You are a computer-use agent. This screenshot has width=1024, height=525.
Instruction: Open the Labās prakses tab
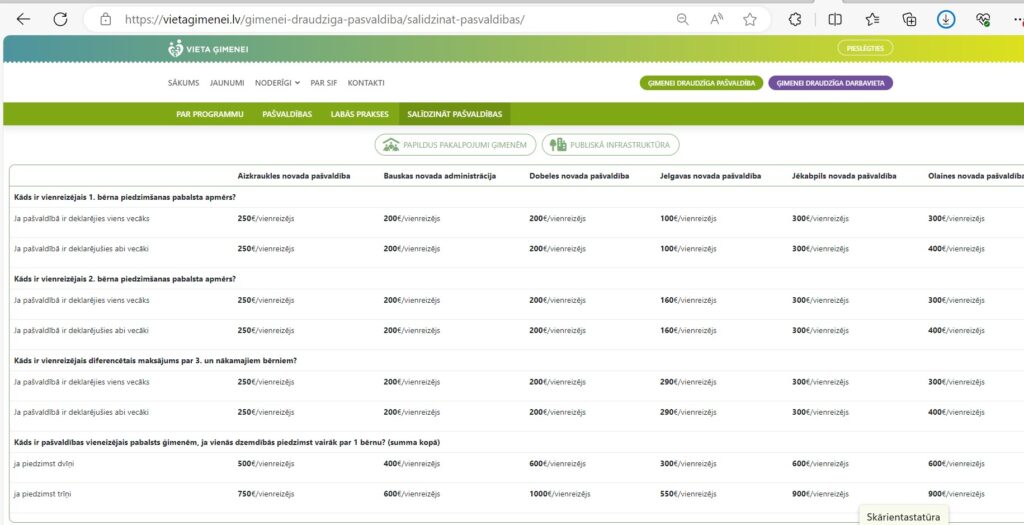pyautogui.click(x=359, y=114)
